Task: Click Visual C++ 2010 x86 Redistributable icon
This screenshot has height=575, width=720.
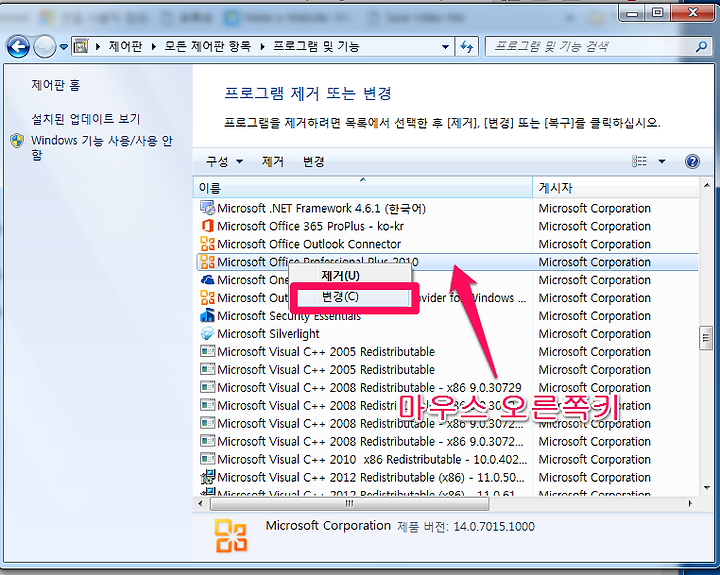Action: [x=208, y=459]
